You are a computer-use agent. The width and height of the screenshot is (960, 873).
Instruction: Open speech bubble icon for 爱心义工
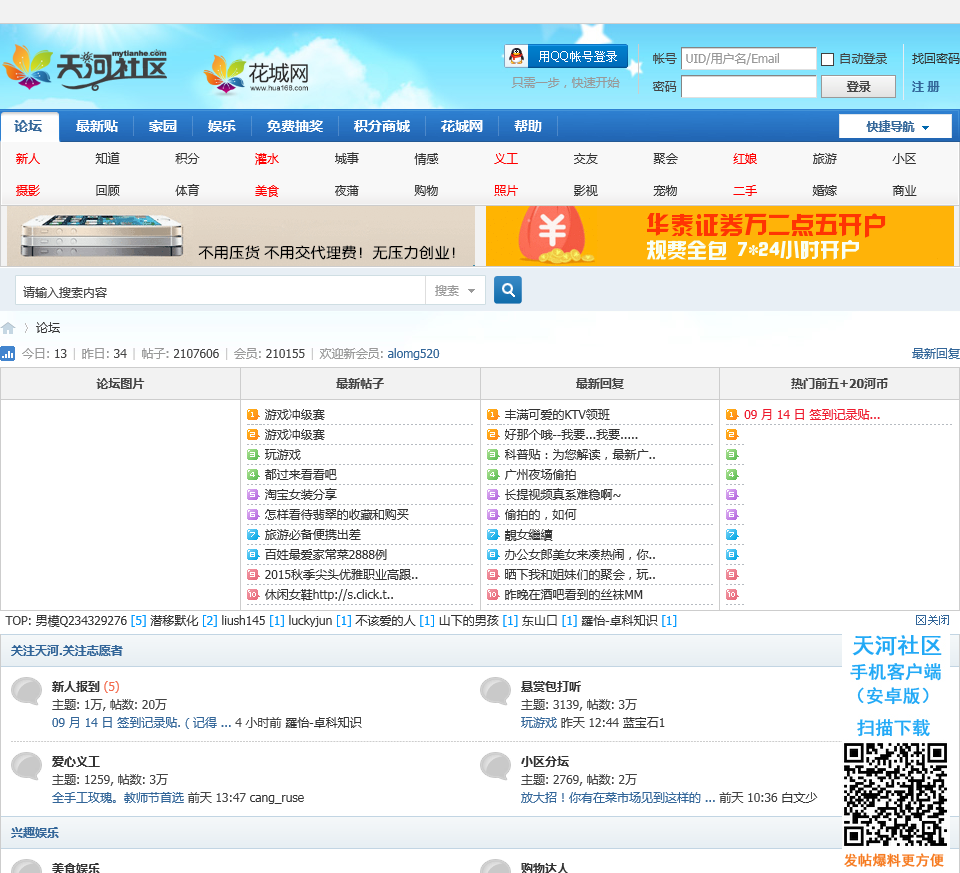tap(27, 766)
